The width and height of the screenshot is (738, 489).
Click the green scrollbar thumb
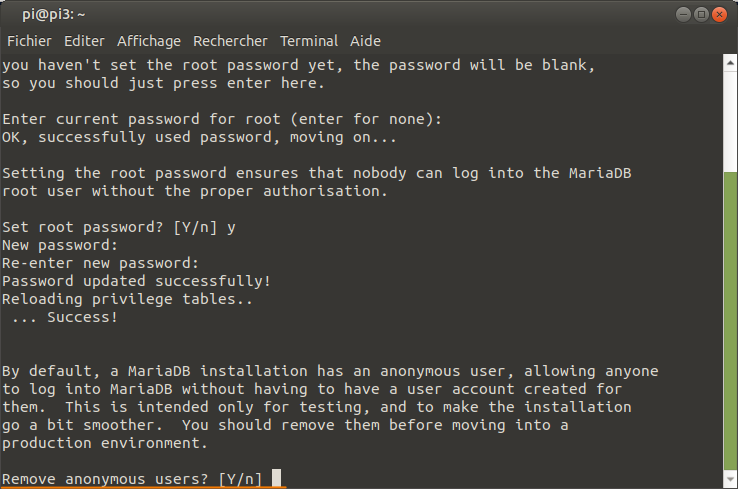(x=730, y=321)
